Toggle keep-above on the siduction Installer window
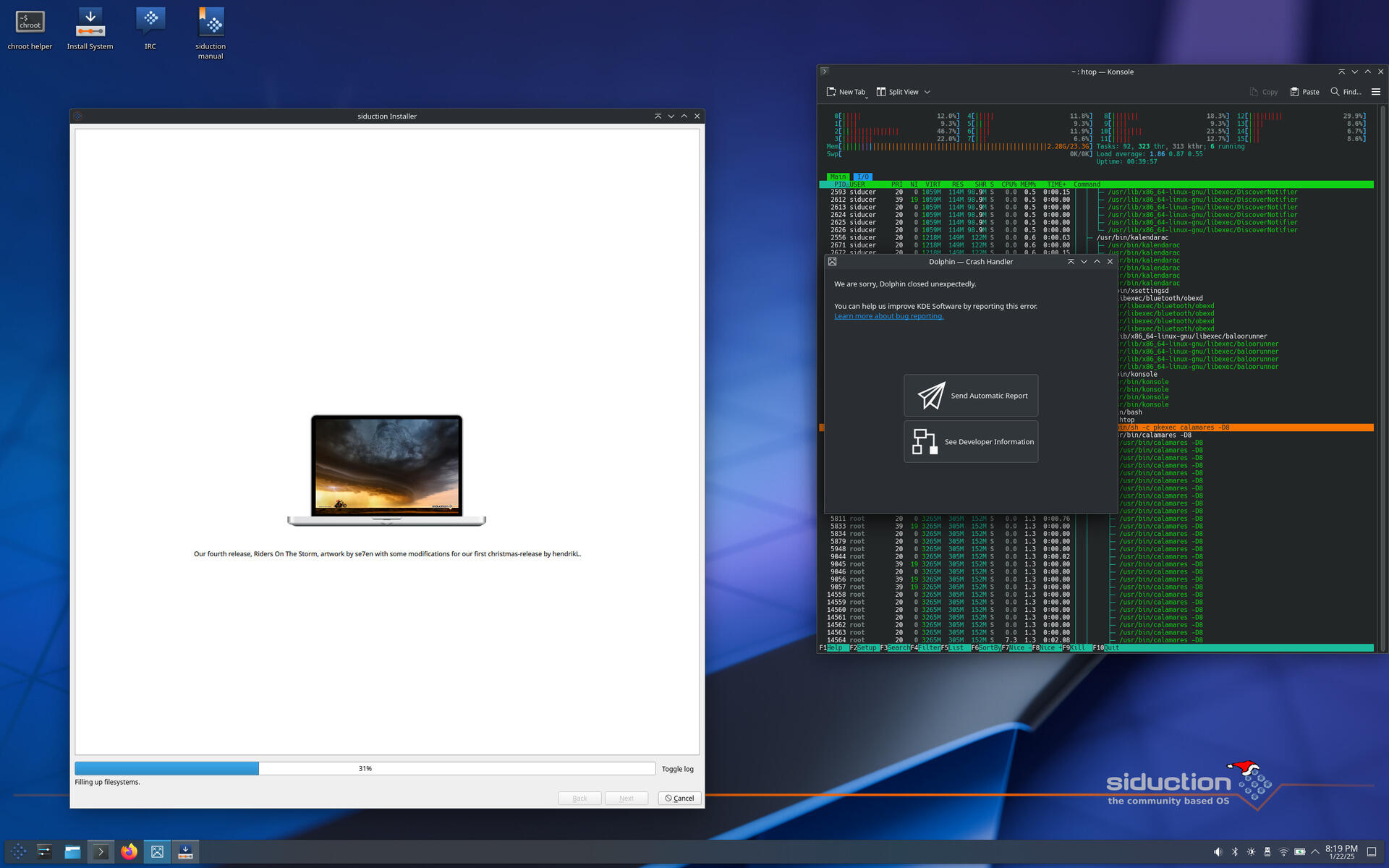This screenshot has width=1389, height=868. click(x=658, y=116)
